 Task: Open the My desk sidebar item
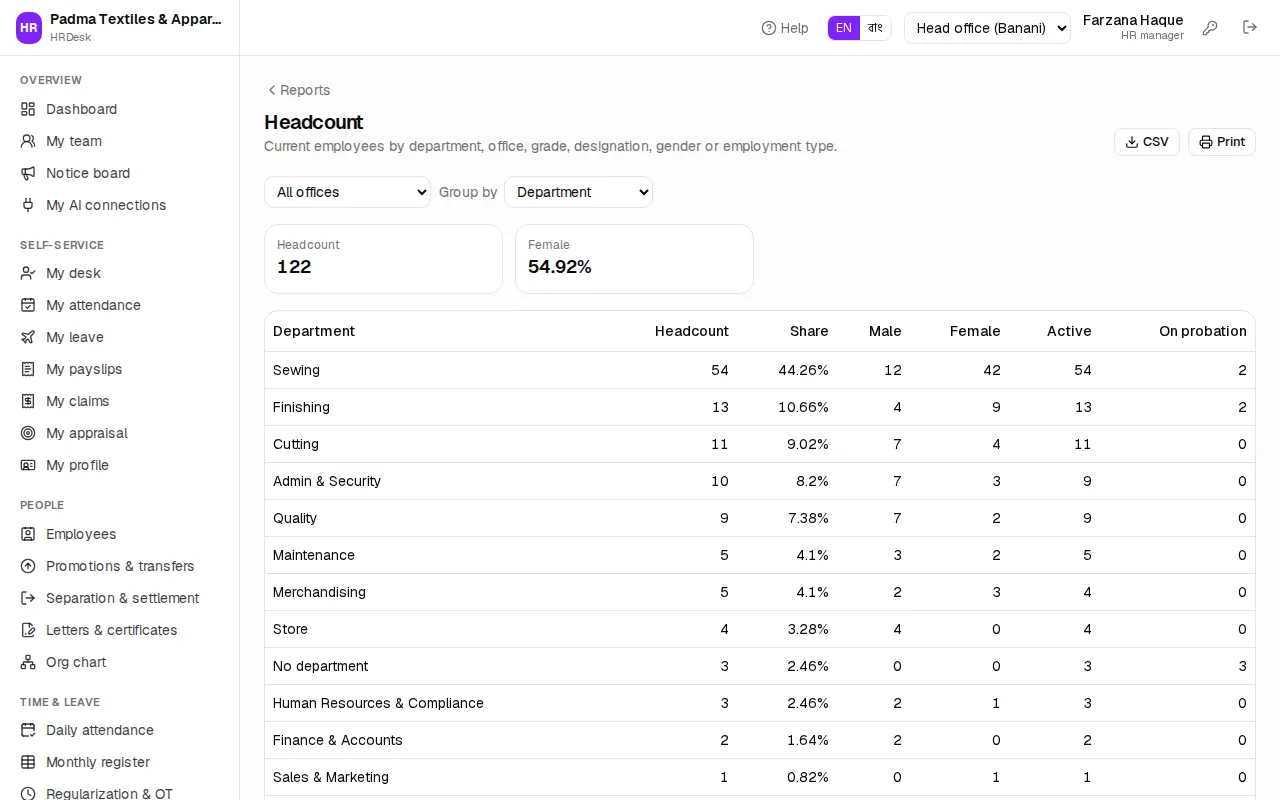point(120,273)
